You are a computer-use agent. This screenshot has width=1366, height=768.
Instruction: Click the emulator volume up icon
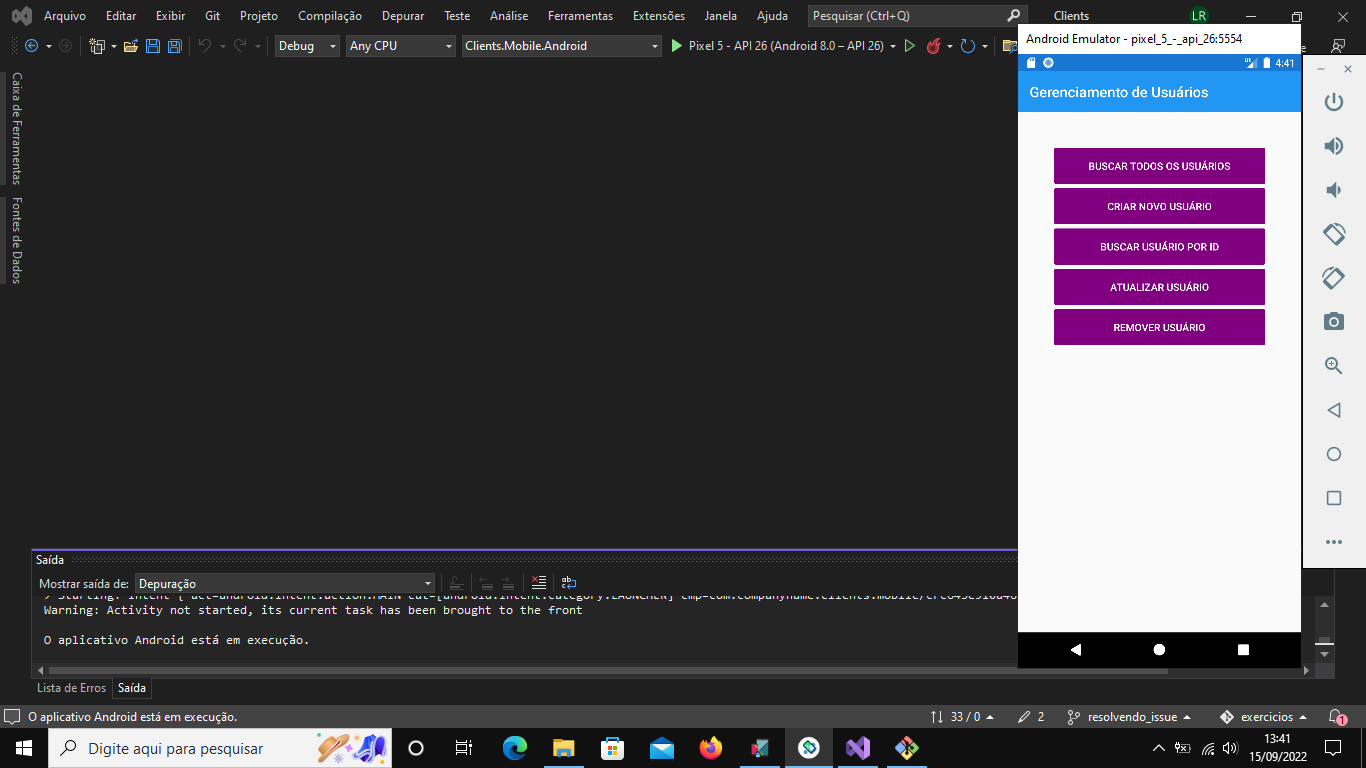[x=1334, y=145]
